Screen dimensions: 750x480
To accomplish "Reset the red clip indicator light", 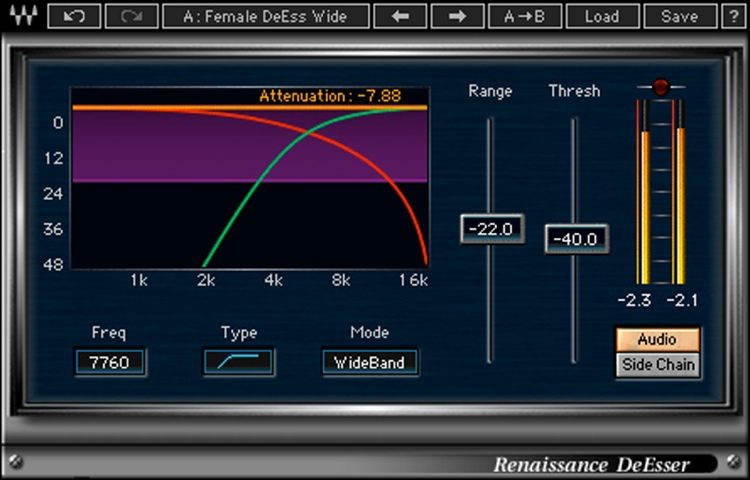I will click(661, 87).
